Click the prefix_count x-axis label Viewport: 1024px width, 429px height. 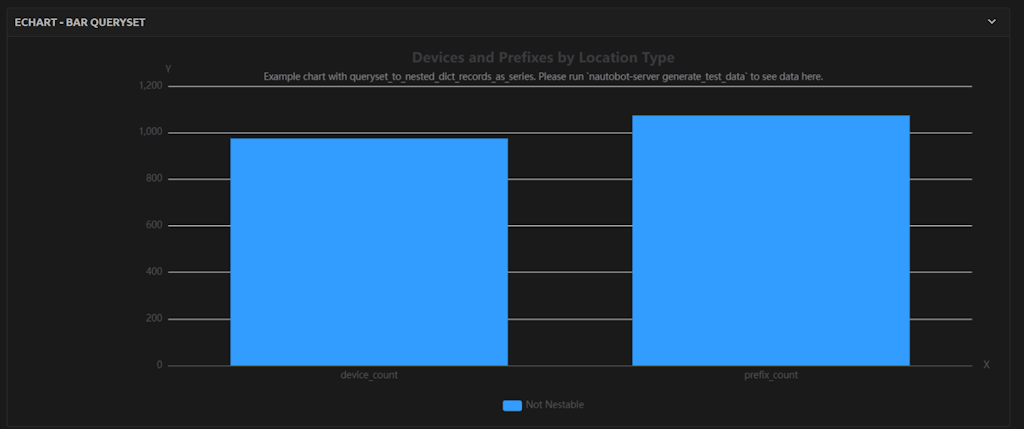click(x=770, y=376)
